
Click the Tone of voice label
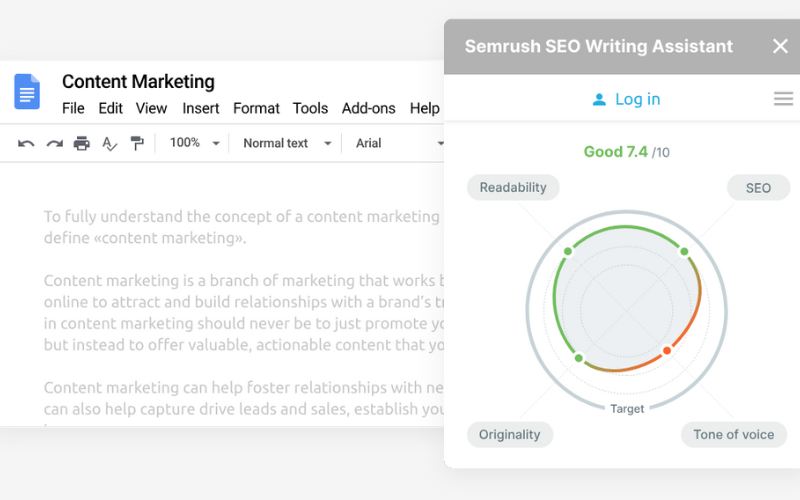click(x=734, y=434)
